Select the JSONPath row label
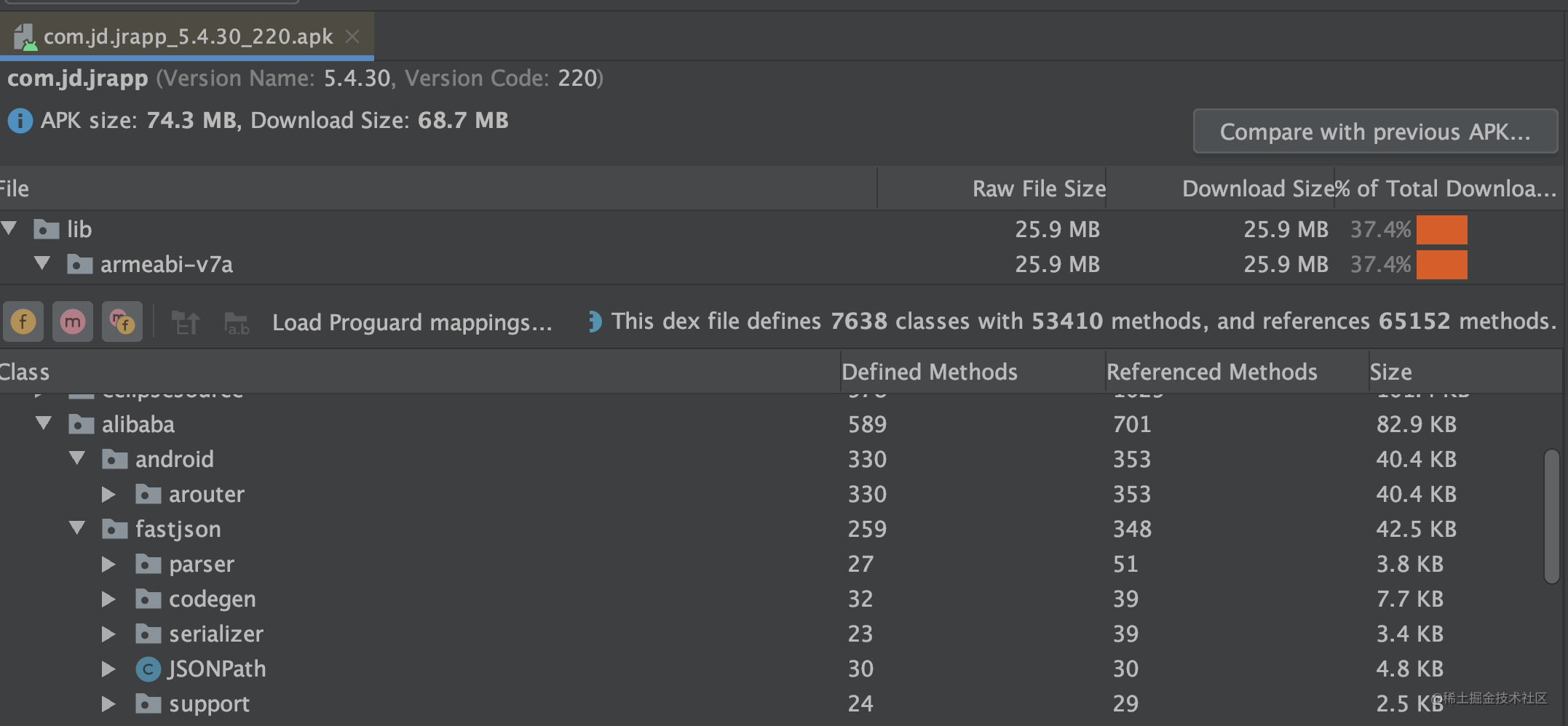Screen dimensions: 1568x726 (x=217, y=669)
